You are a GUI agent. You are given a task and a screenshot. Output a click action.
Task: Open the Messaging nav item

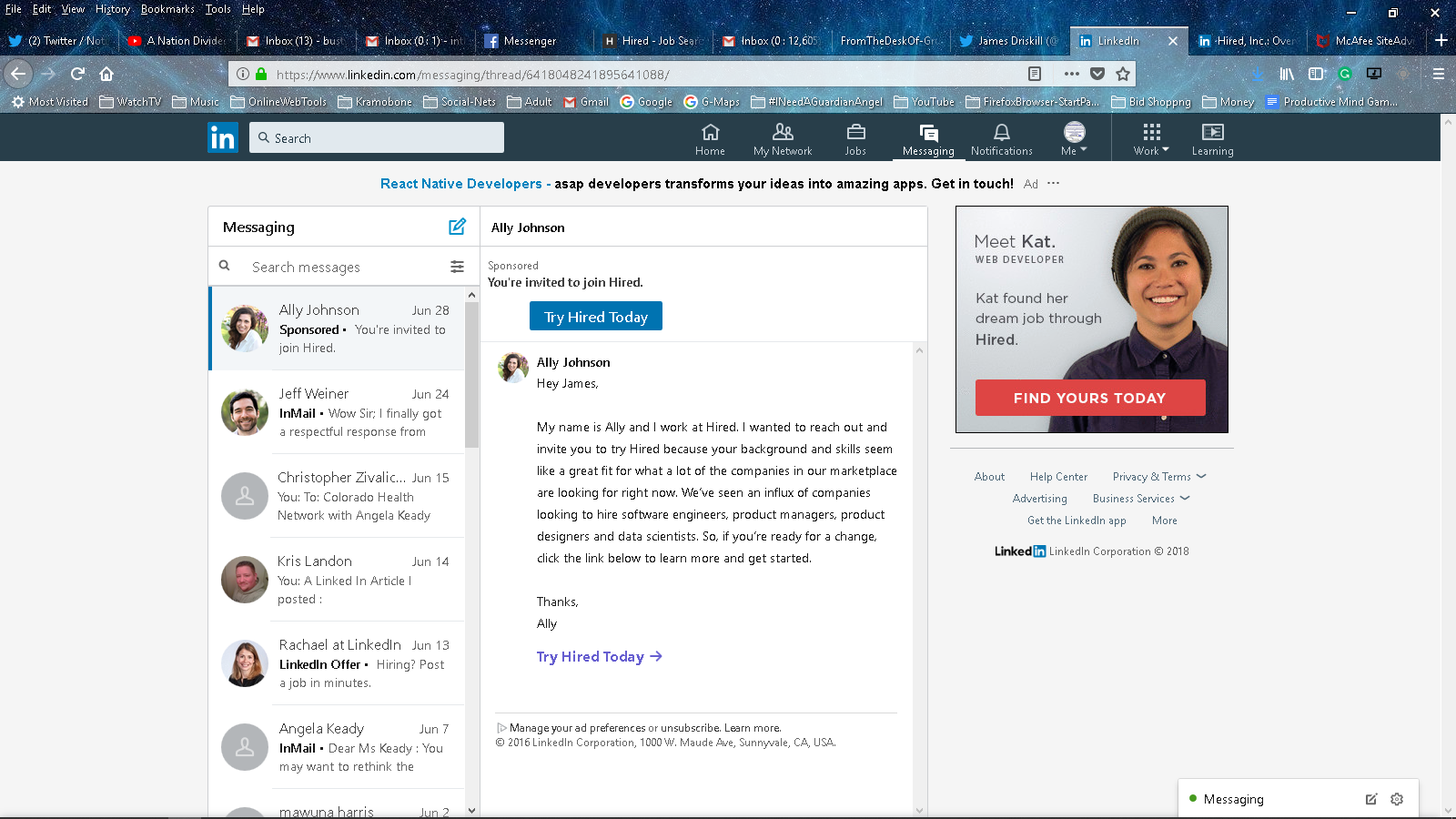click(x=928, y=139)
